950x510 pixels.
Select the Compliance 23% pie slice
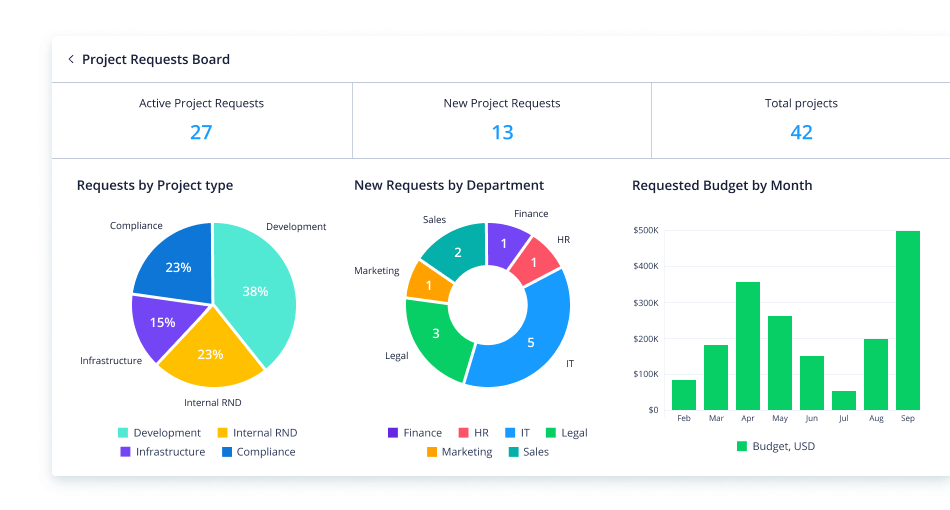179,267
